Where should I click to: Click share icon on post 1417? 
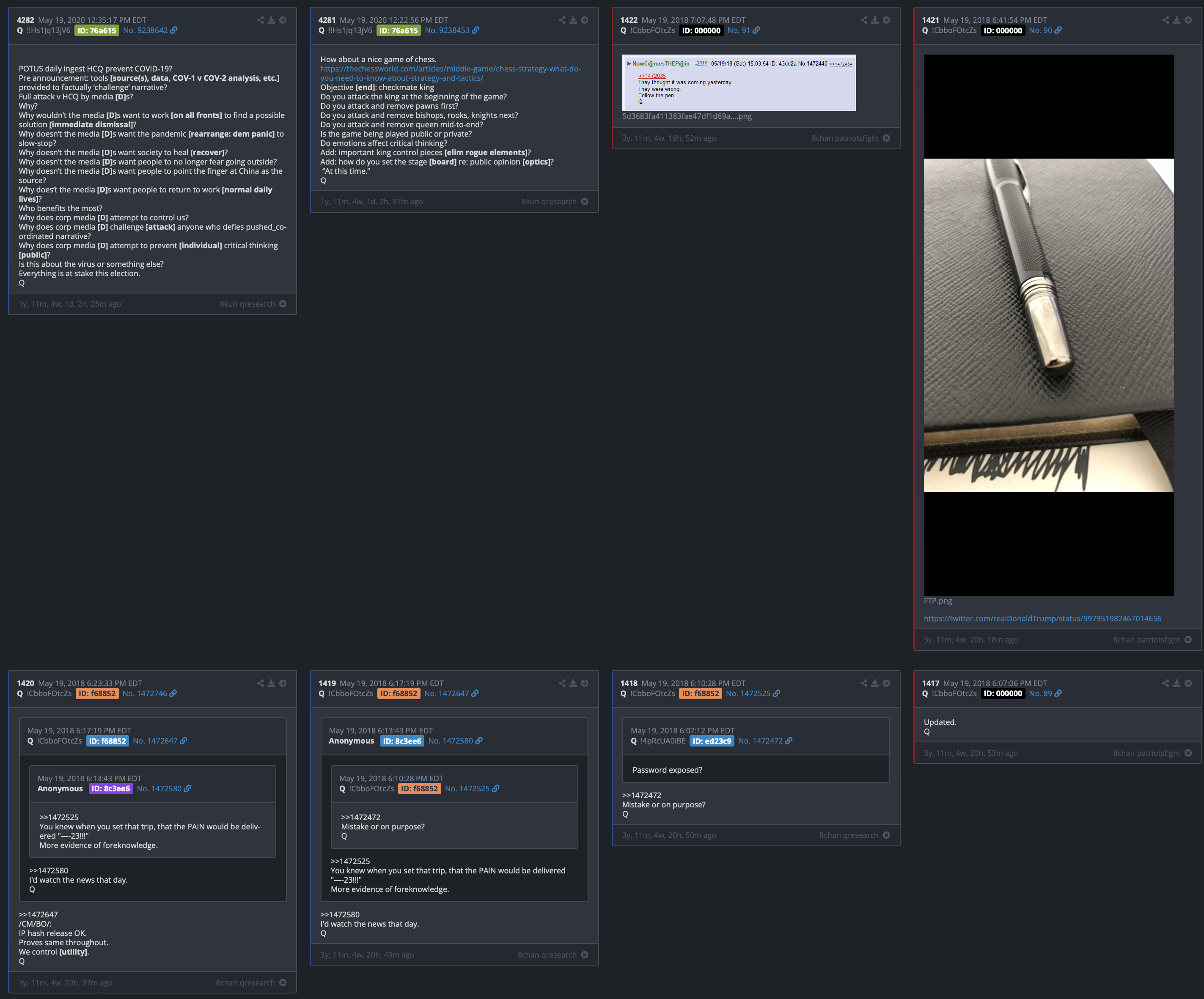[1166, 683]
